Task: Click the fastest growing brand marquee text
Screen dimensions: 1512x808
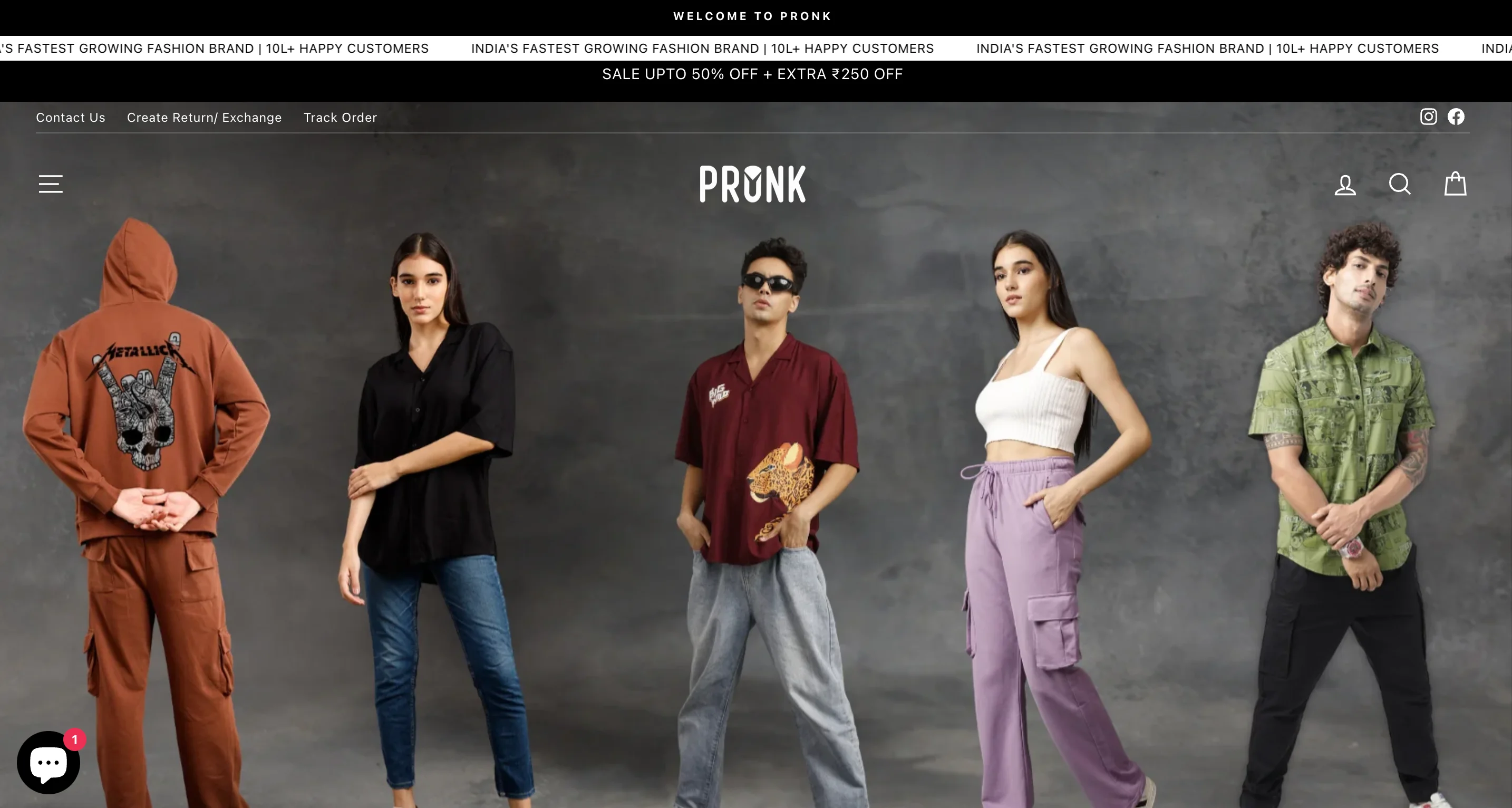Action: coord(702,48)
